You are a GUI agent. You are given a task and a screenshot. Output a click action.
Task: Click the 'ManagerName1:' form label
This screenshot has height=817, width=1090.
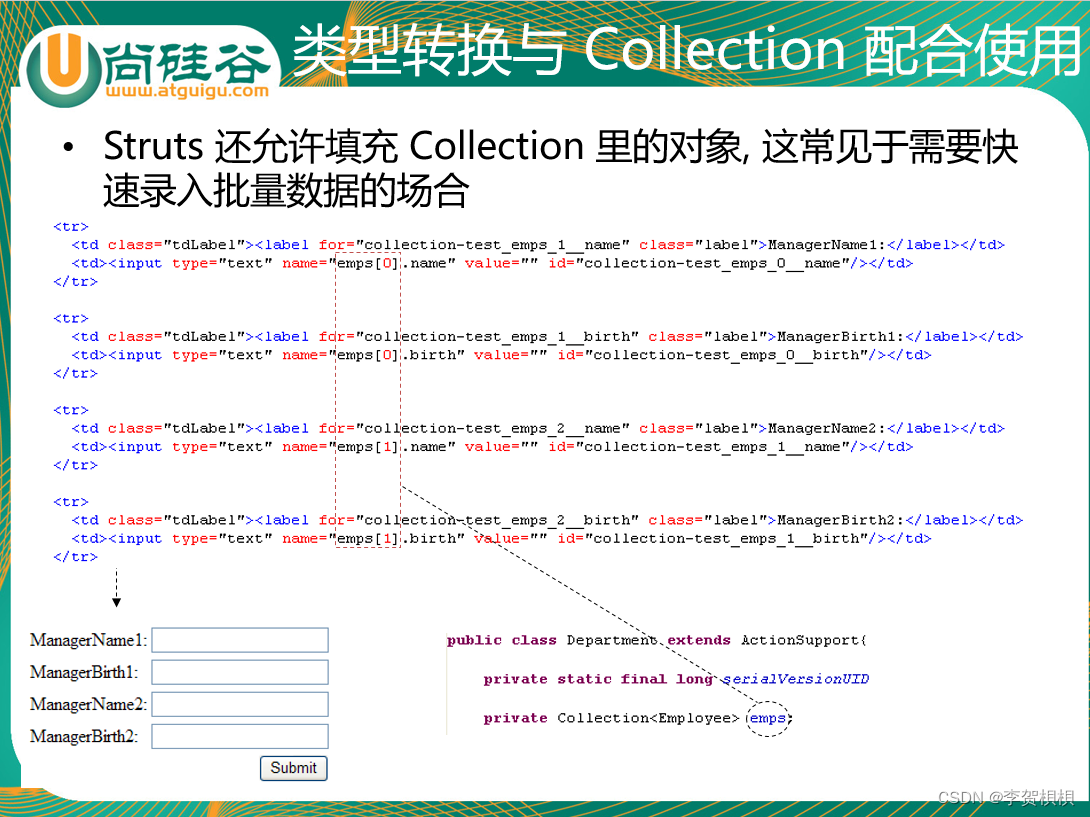pos(88,640)
